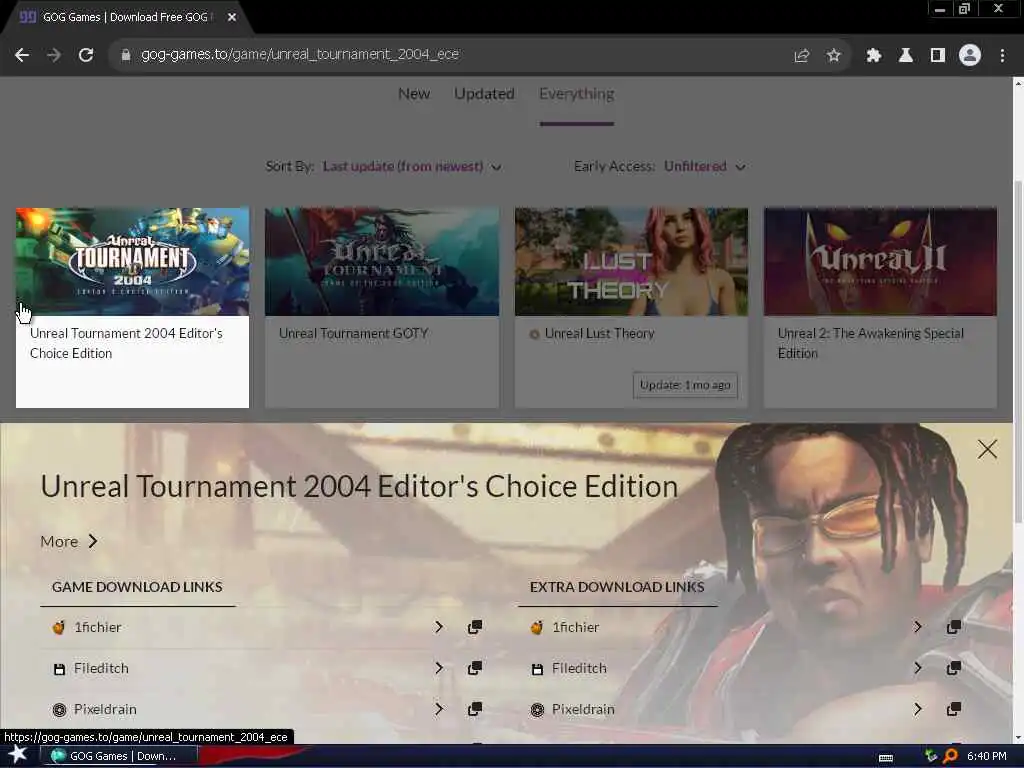Click Fileditch under Extra Download Links

pos(579,668)
